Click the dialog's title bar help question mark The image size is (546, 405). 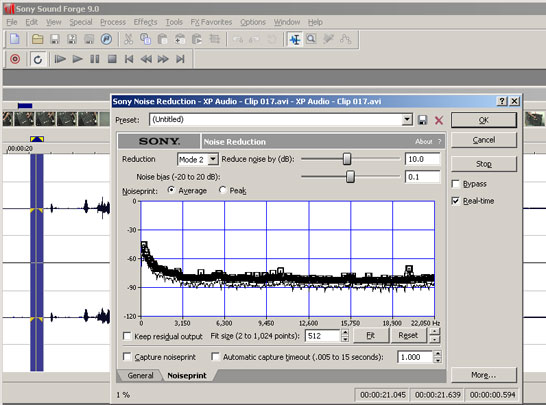501,101
